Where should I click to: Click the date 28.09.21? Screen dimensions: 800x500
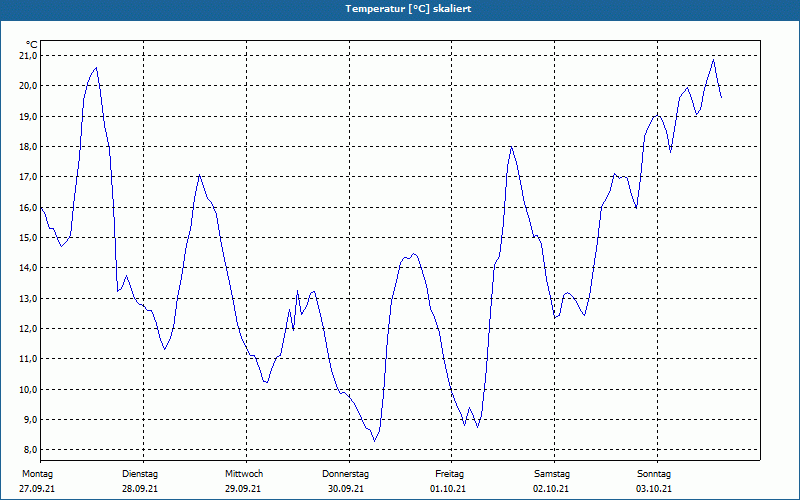(140, 489)
